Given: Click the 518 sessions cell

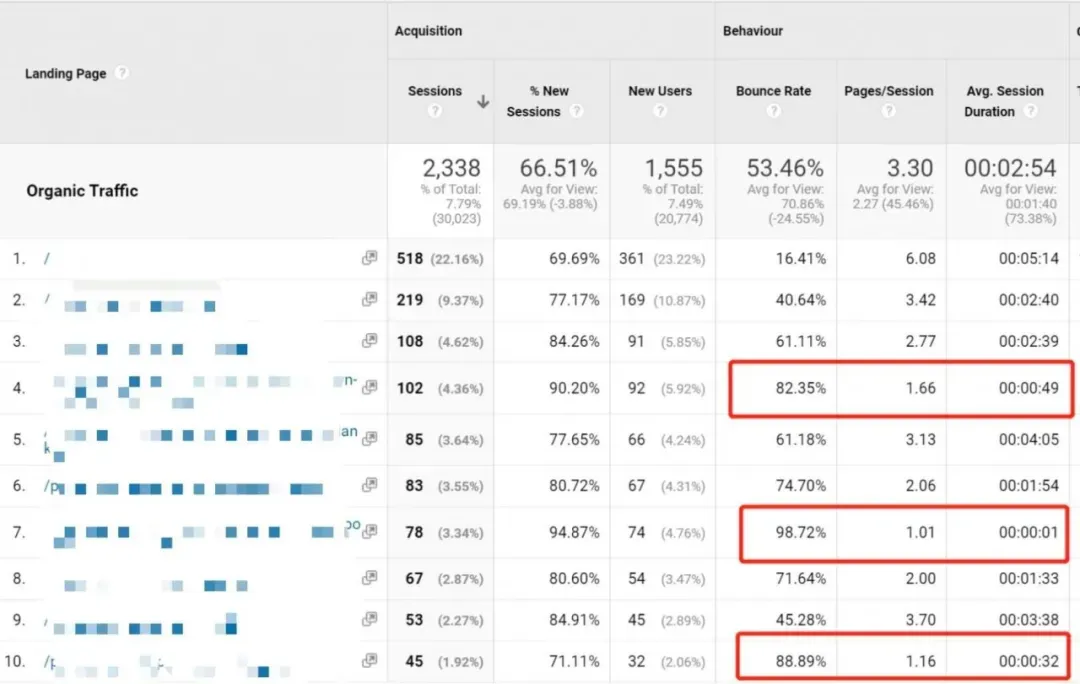Looking at the screenshot, I should (410, 258).
